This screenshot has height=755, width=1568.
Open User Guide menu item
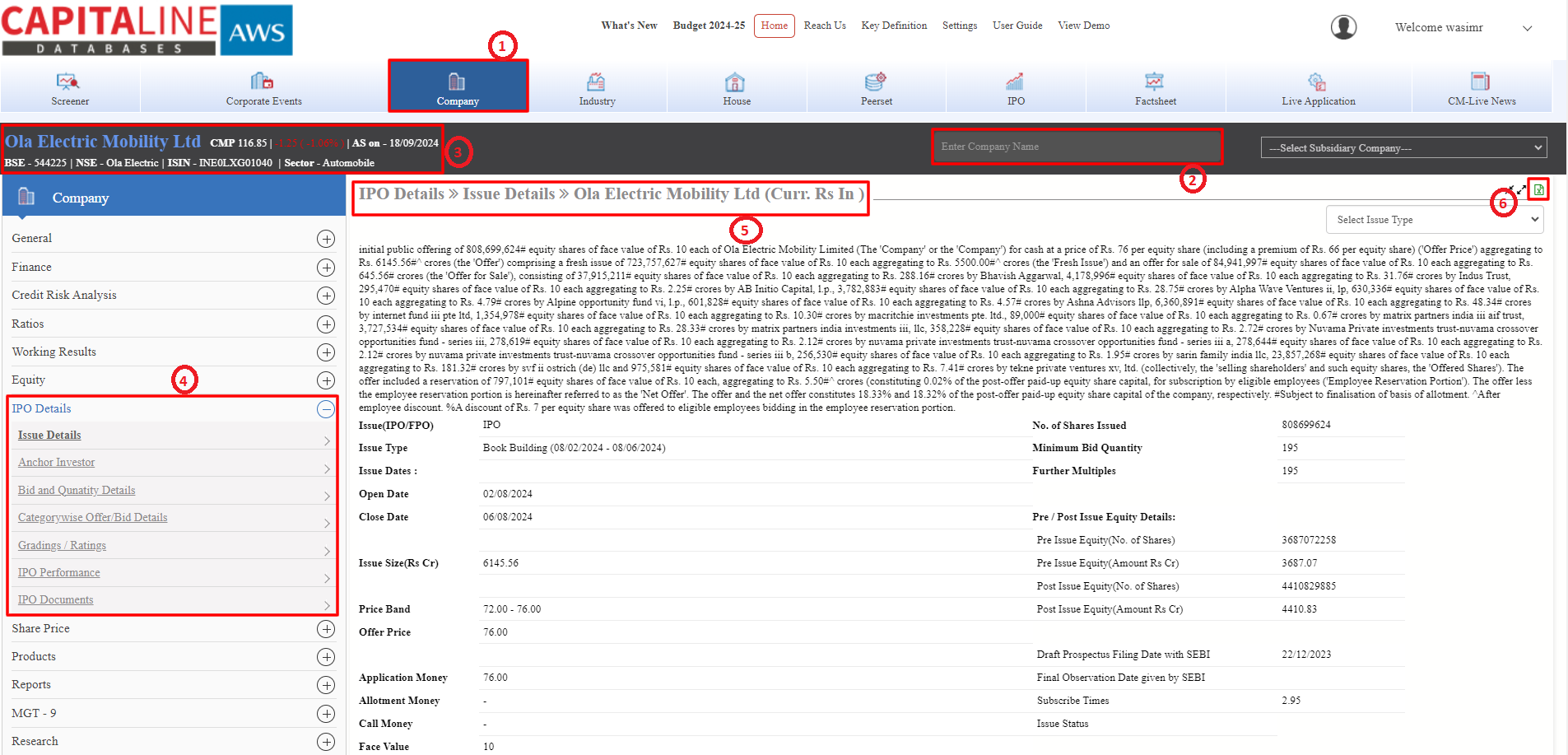tap(1017, 26)
